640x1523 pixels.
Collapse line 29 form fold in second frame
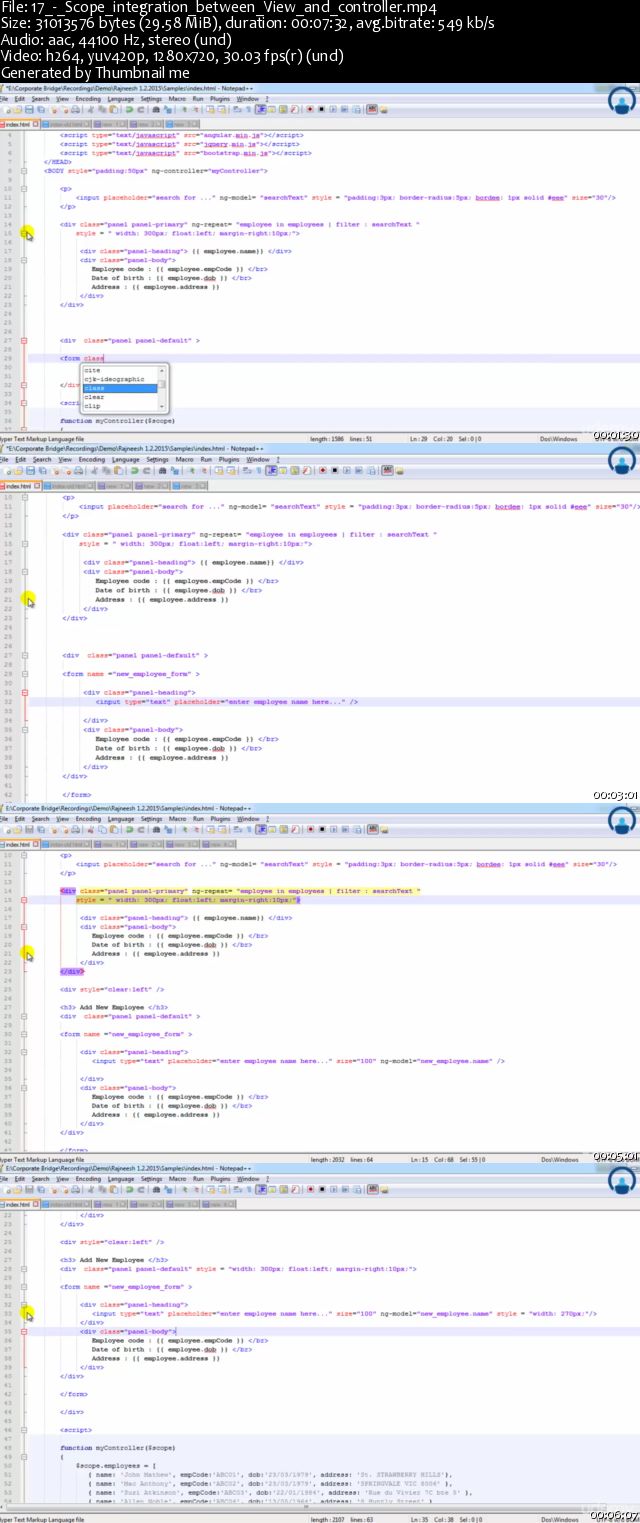(x=25, y=674)
